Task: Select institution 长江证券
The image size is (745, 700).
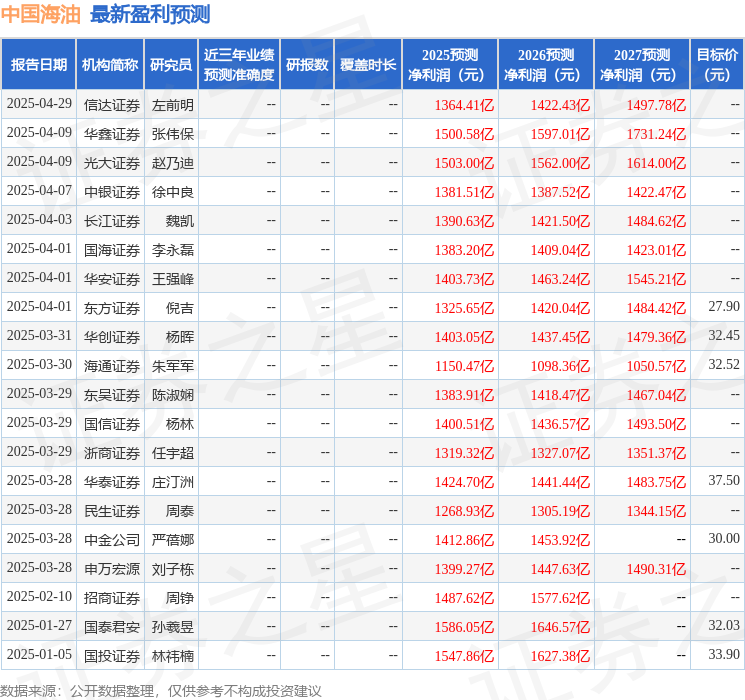Action: [x=112, y=221]
